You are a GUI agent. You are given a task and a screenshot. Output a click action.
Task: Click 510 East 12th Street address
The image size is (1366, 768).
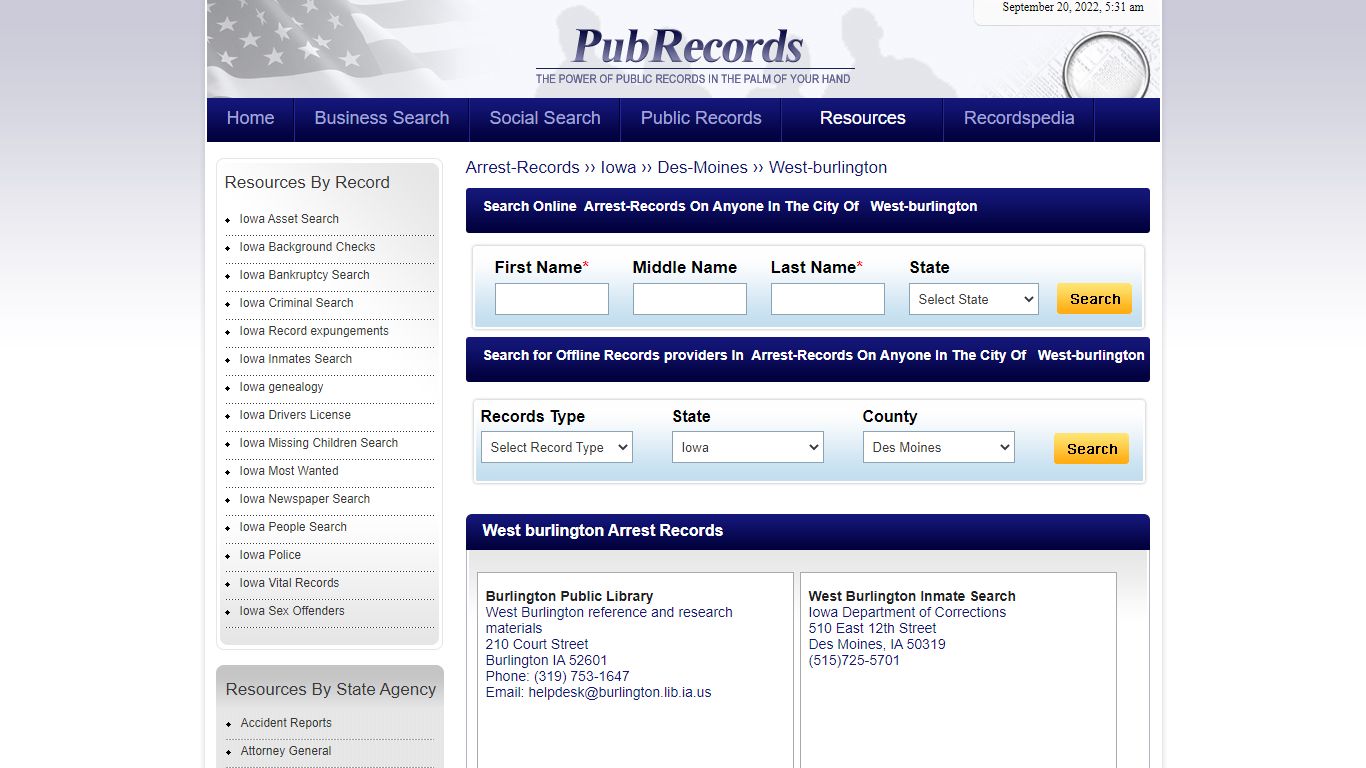pos(873,628)
